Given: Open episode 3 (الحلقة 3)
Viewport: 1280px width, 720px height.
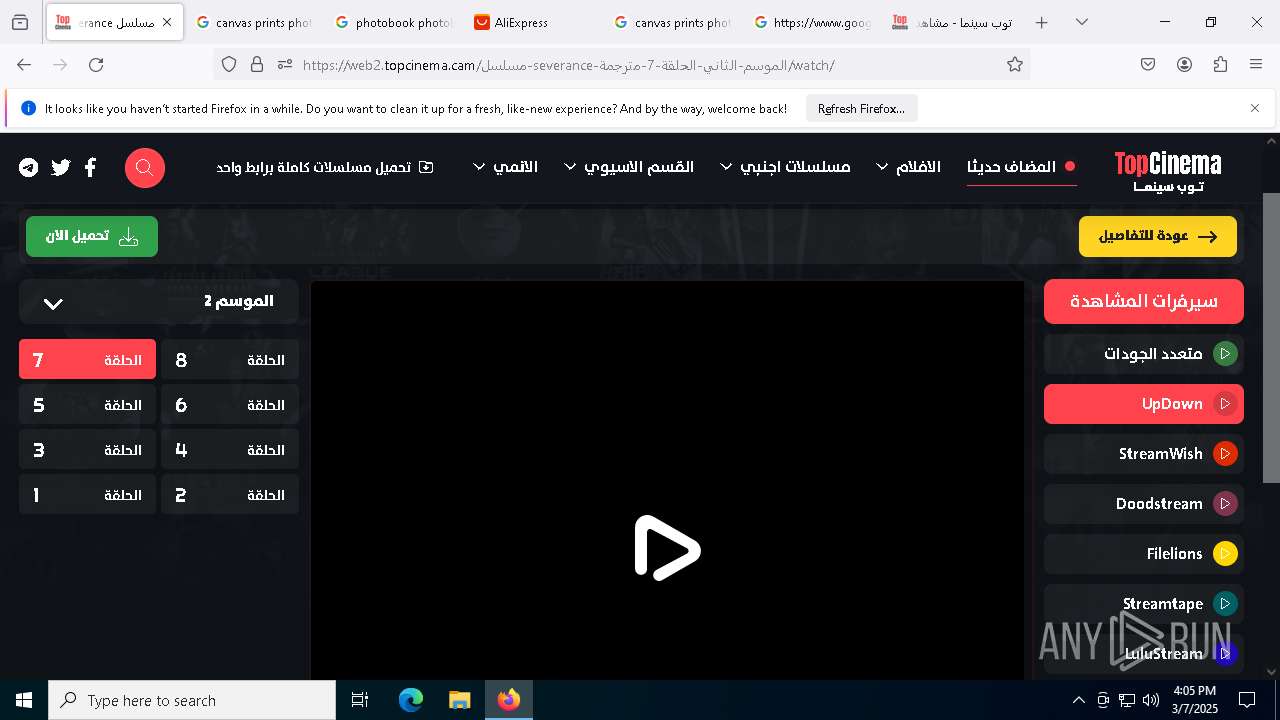Looking at the screenshot, I should pyautogui.click(x=87, y=450).
